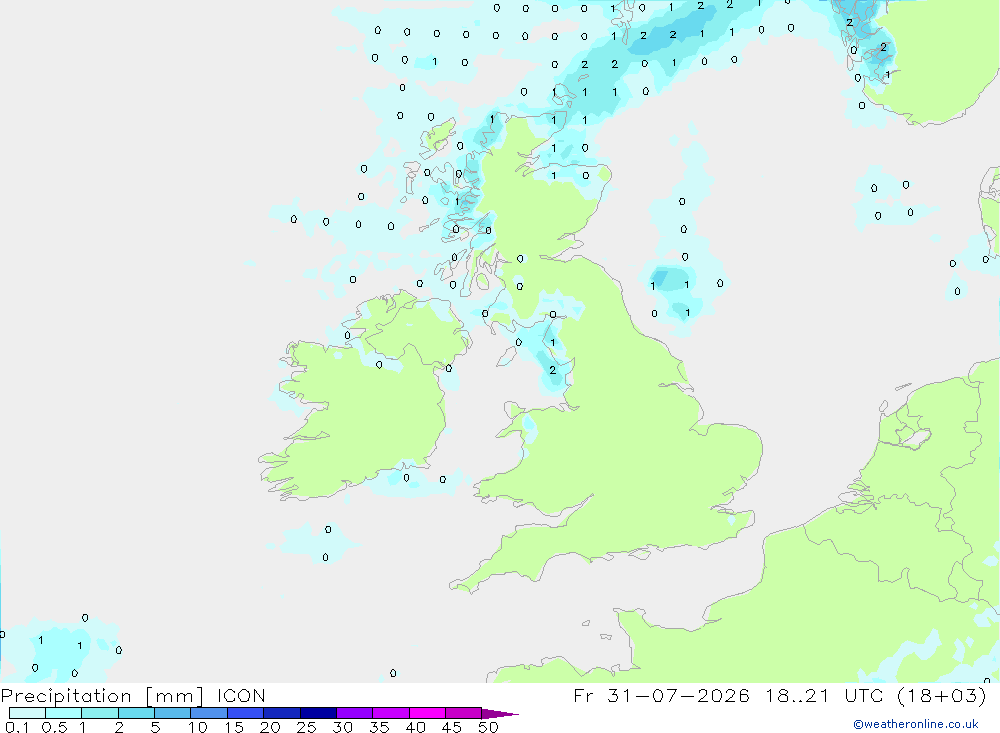
Task: Click the legend label '0.5'
Action: 54,727
